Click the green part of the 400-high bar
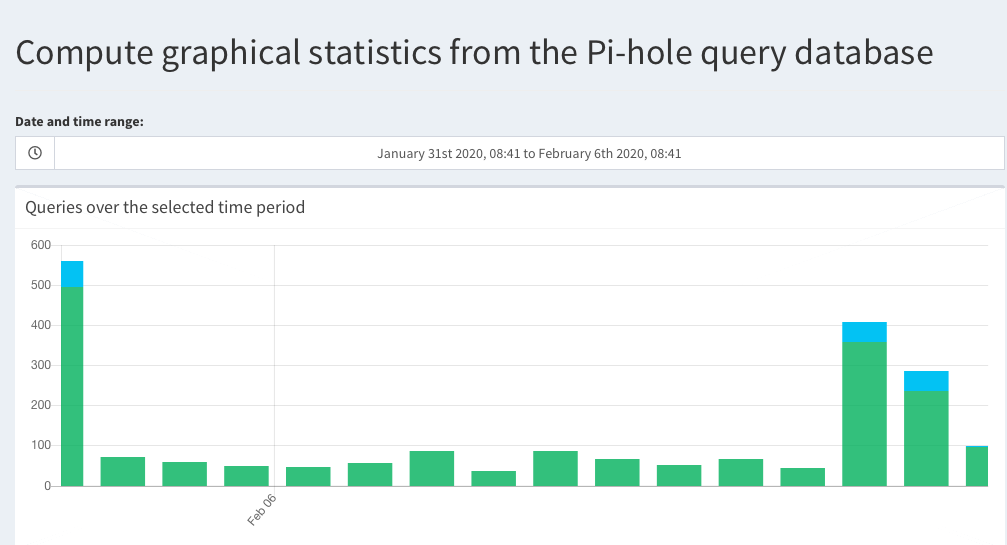The width and height of the screenshot is (1007, 545). 864,414
